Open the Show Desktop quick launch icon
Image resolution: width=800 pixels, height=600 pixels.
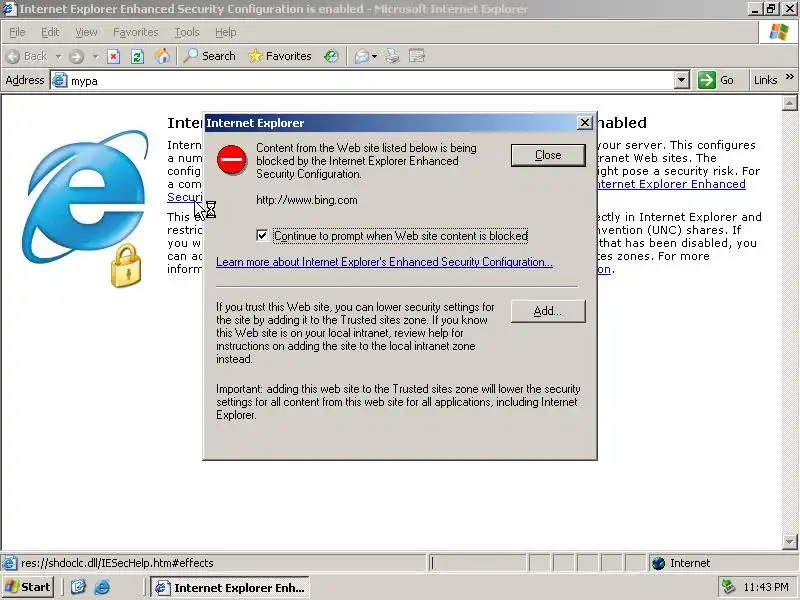tap(78, 587)
